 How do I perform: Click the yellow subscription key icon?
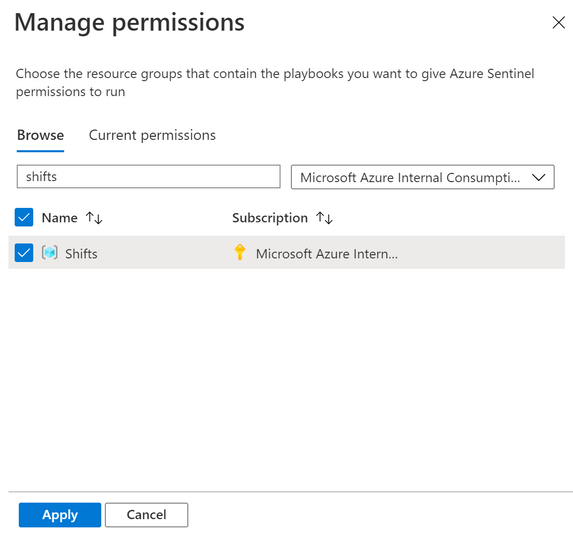click(x=240, y=252)
